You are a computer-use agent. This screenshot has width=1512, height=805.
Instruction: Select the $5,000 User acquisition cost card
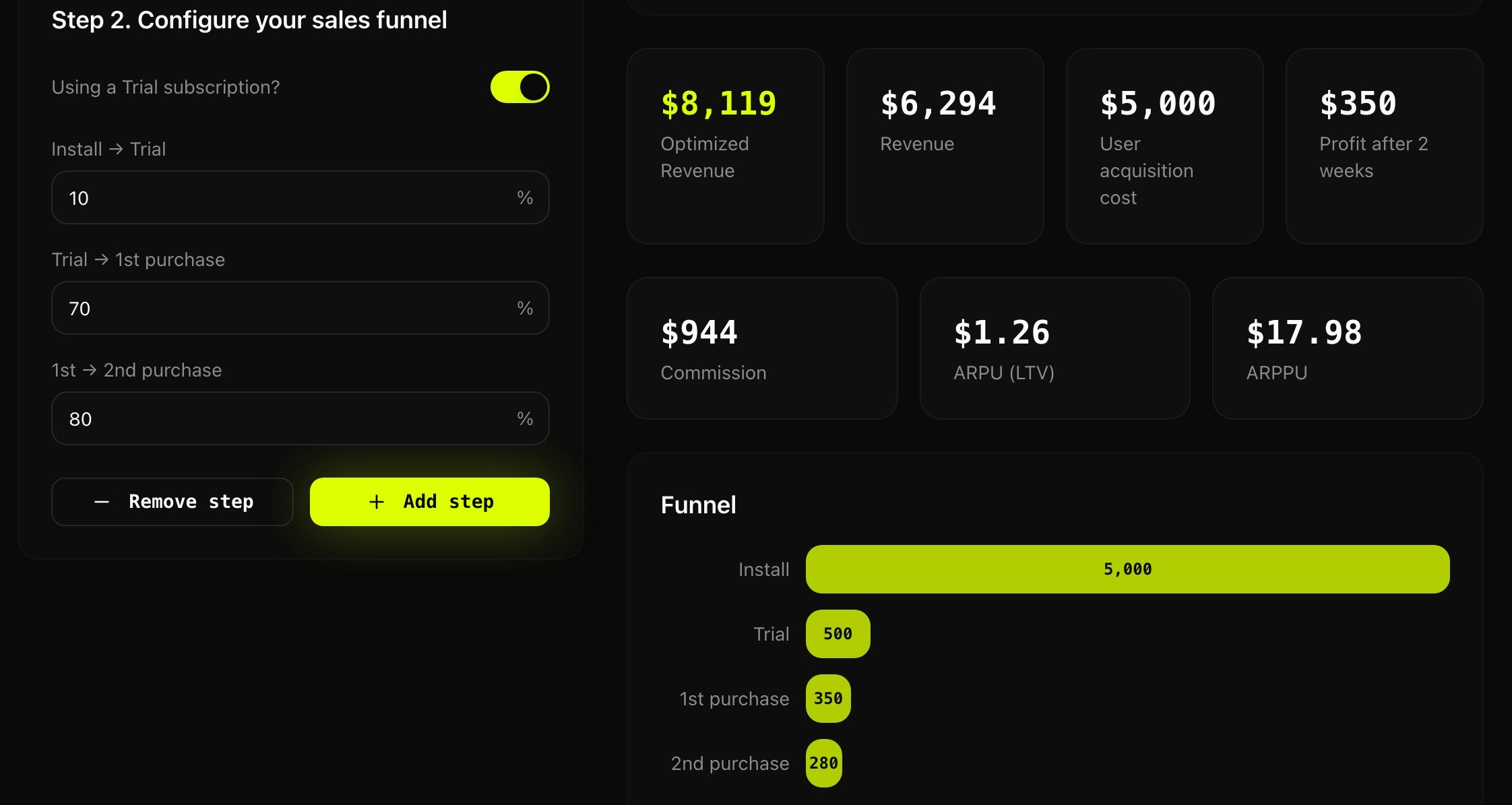click(x=1165, y=145)
